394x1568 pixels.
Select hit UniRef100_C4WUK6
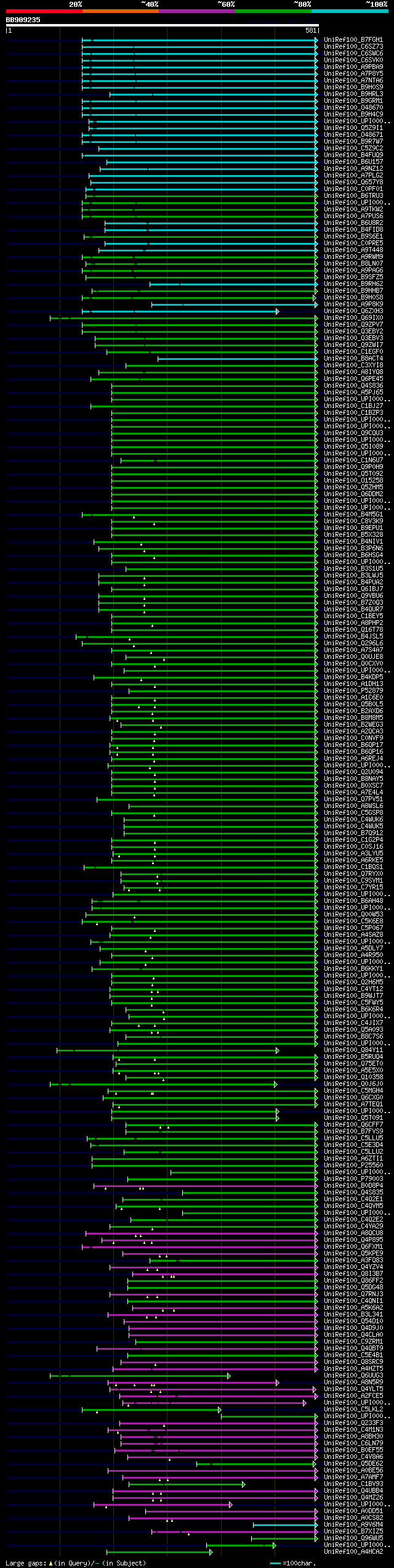click(x=353, y=820)
